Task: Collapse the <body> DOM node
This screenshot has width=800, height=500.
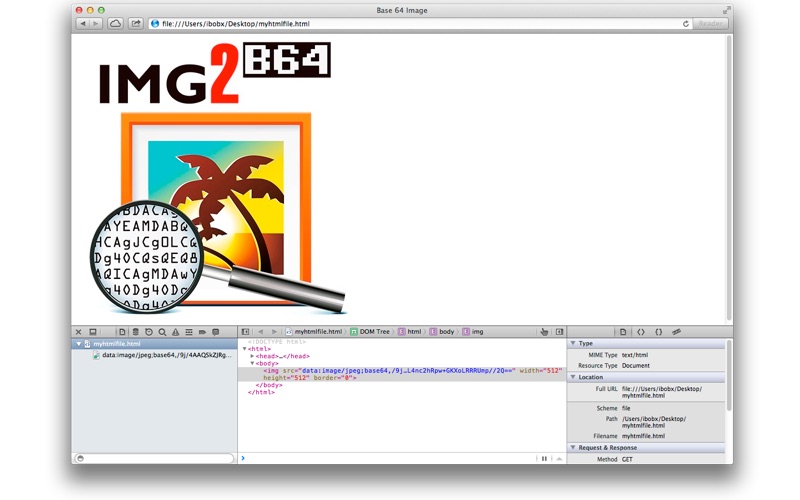Action: tap(252, 363)
